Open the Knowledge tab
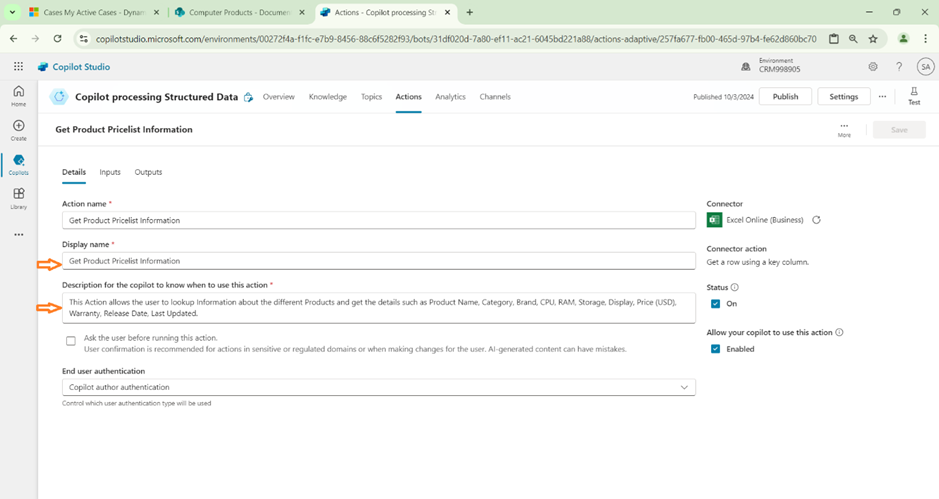 pos(328,97)
